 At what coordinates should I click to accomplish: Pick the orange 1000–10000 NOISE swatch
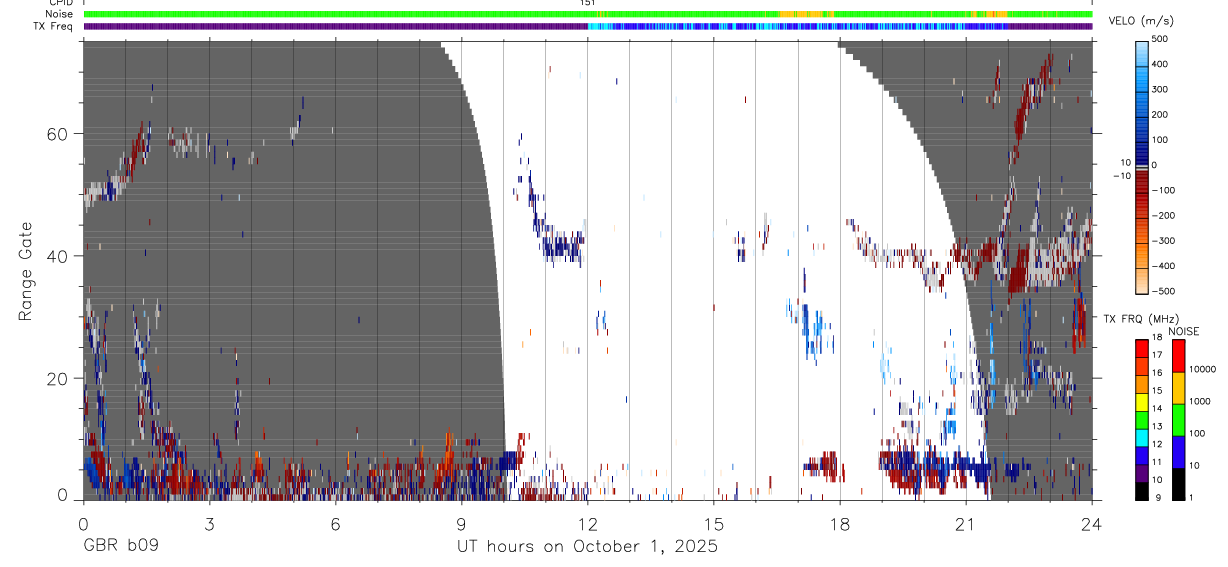point(1178,388)
